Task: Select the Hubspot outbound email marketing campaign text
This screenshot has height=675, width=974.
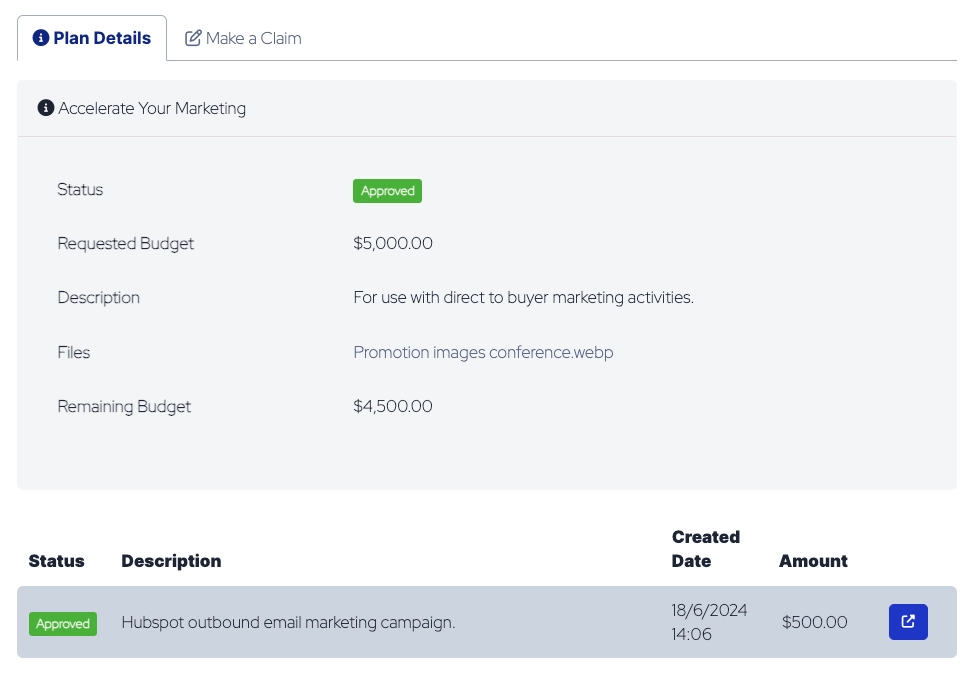Action: tap(288, 622)
